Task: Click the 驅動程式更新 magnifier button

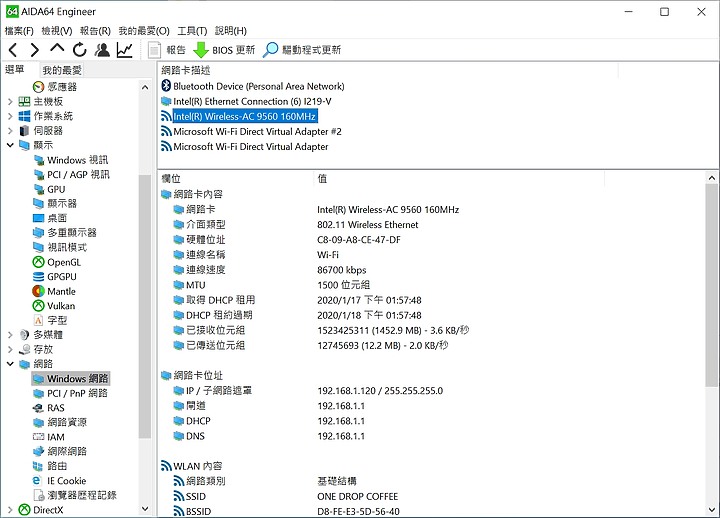Action: (302, 50)
